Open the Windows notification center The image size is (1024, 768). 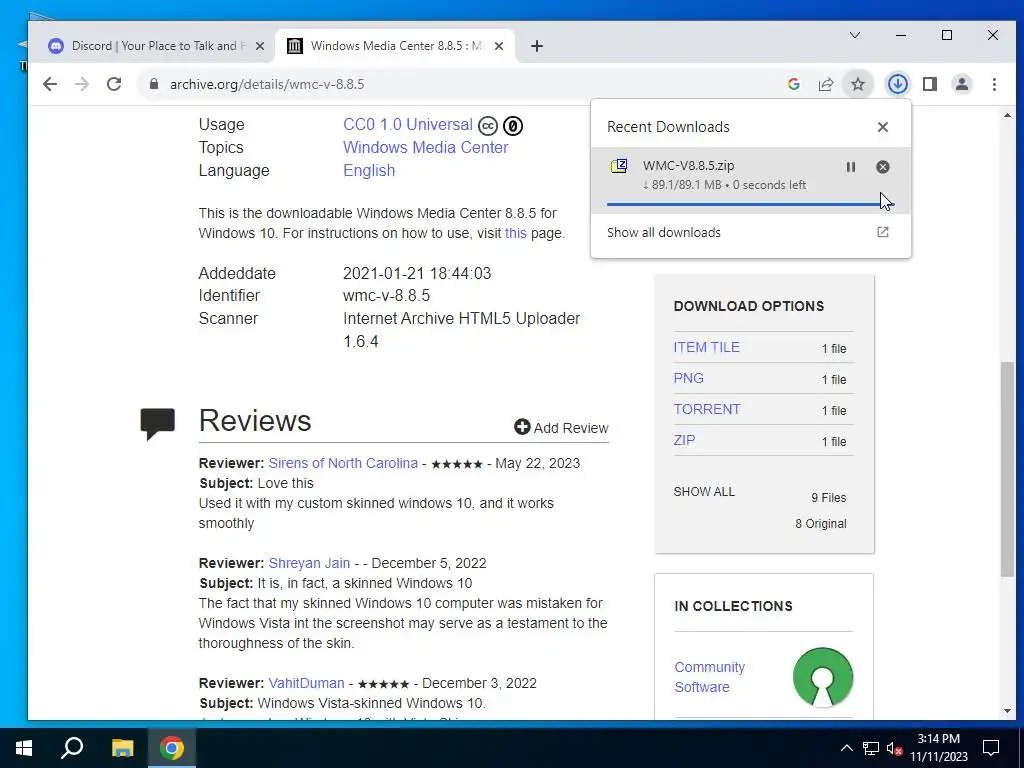point(991,748)
